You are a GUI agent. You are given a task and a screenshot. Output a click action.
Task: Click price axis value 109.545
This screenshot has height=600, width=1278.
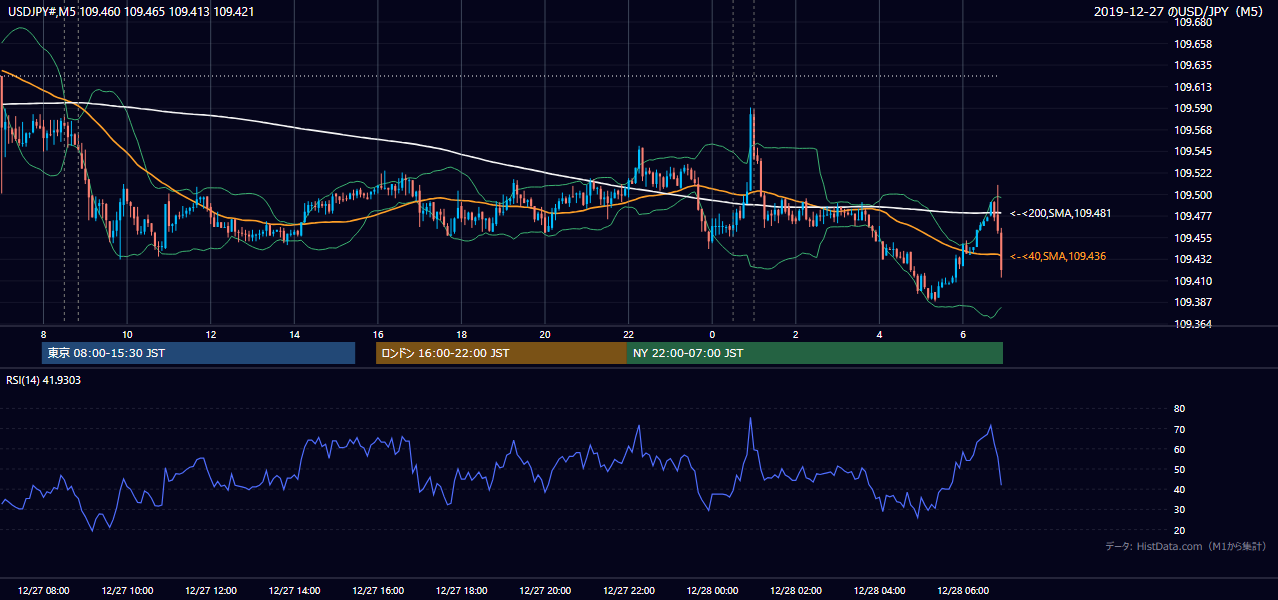[1193, 152]
